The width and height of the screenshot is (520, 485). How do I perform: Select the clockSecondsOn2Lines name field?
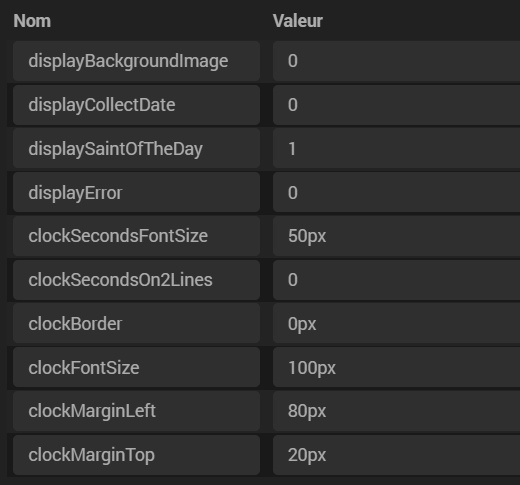(x=136, y=280)
